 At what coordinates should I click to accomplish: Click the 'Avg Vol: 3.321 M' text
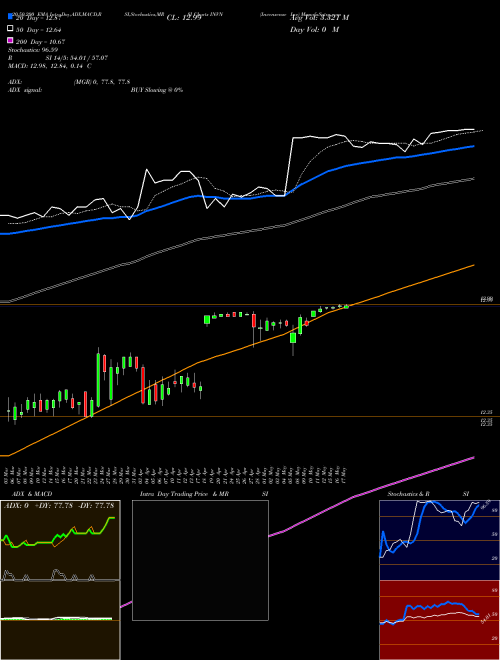point(319,18)
